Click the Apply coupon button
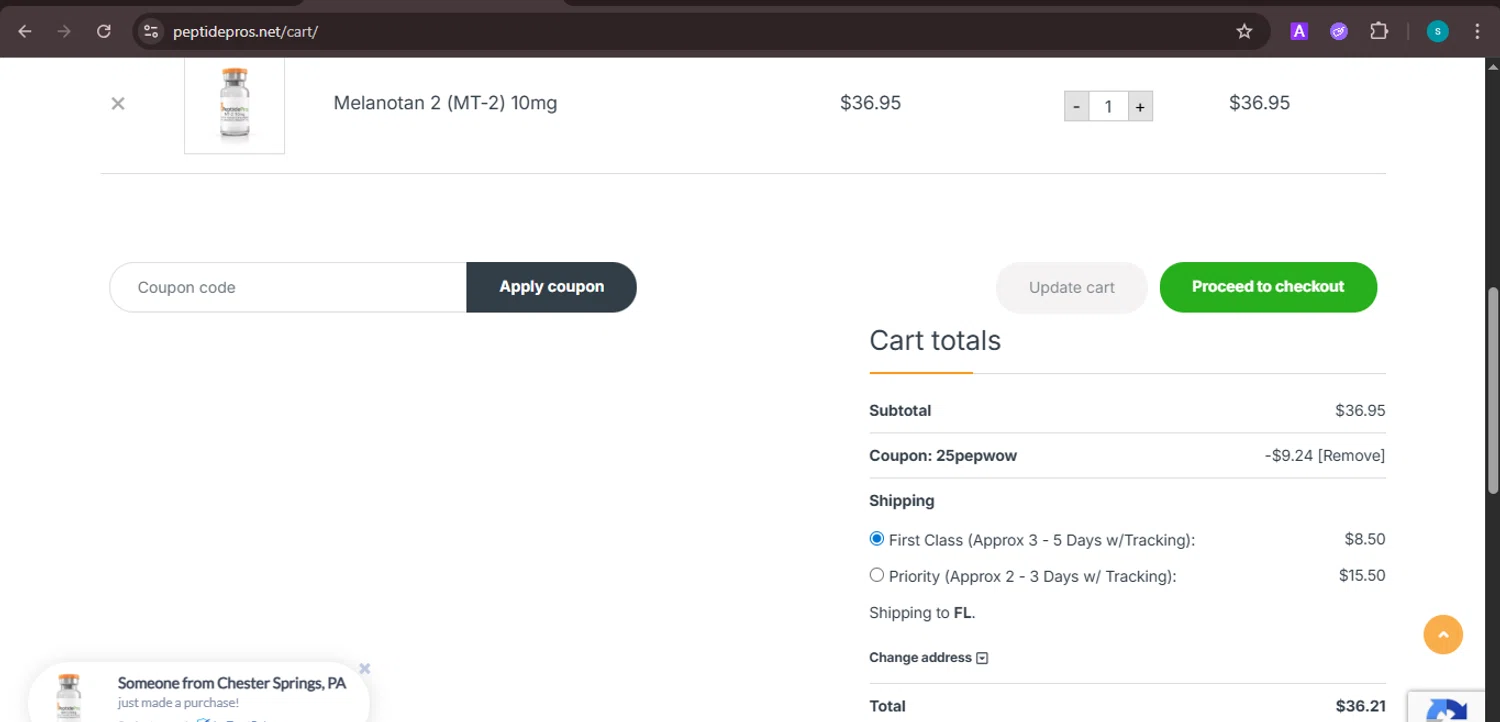Screen dimensions: 1500x722 pyautogui.click(x=551, y=287)
